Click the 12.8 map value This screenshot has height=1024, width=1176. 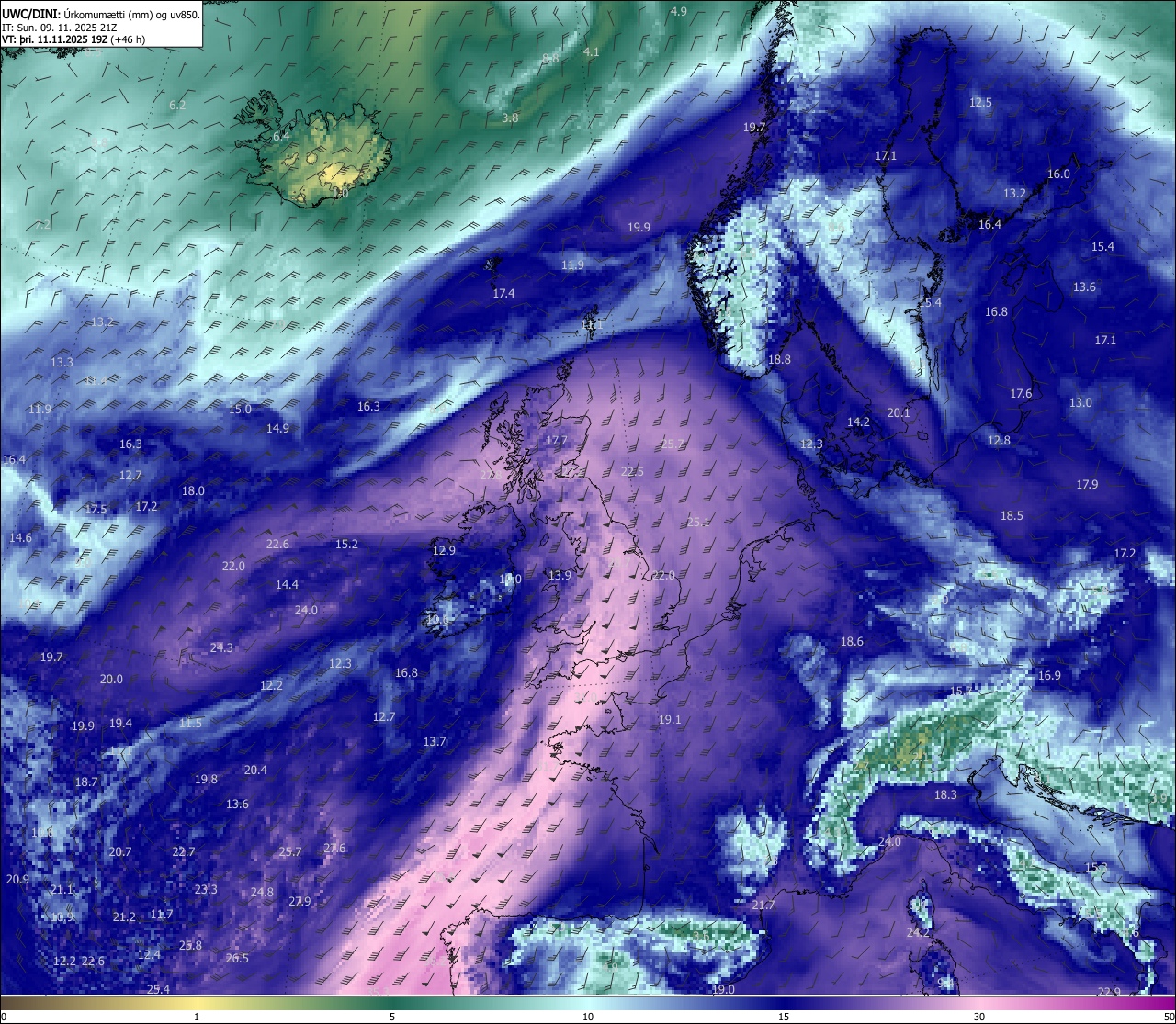(999, 441)
